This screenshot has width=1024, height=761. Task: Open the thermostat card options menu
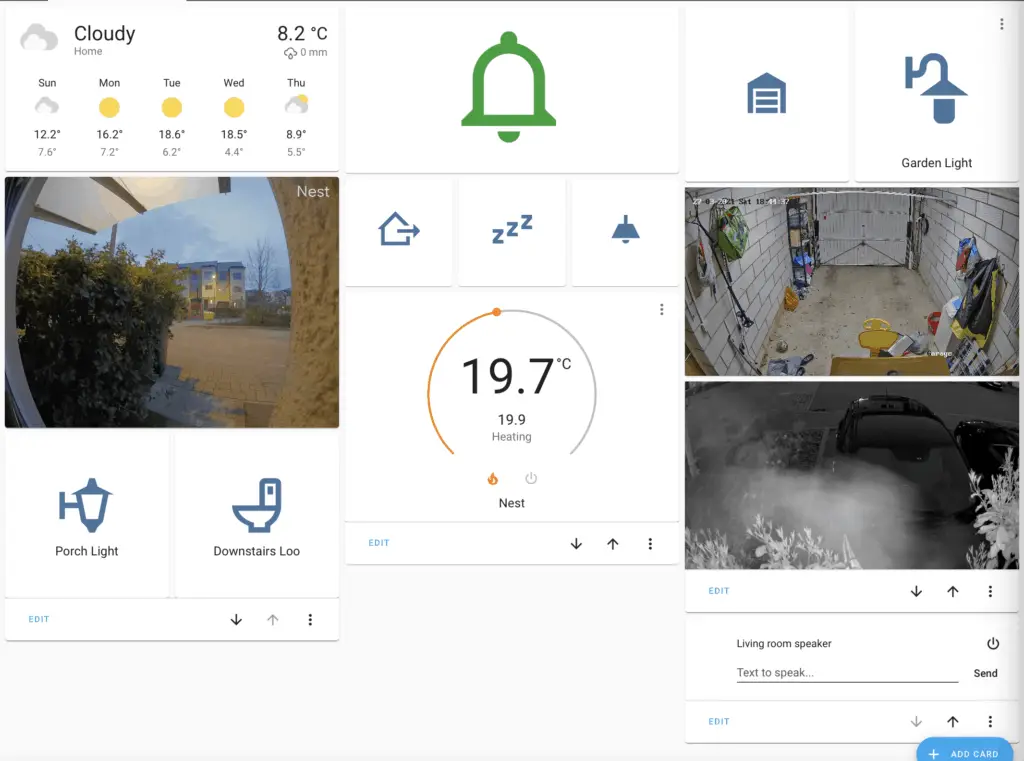pyautogui.click(x=661, y=310)
